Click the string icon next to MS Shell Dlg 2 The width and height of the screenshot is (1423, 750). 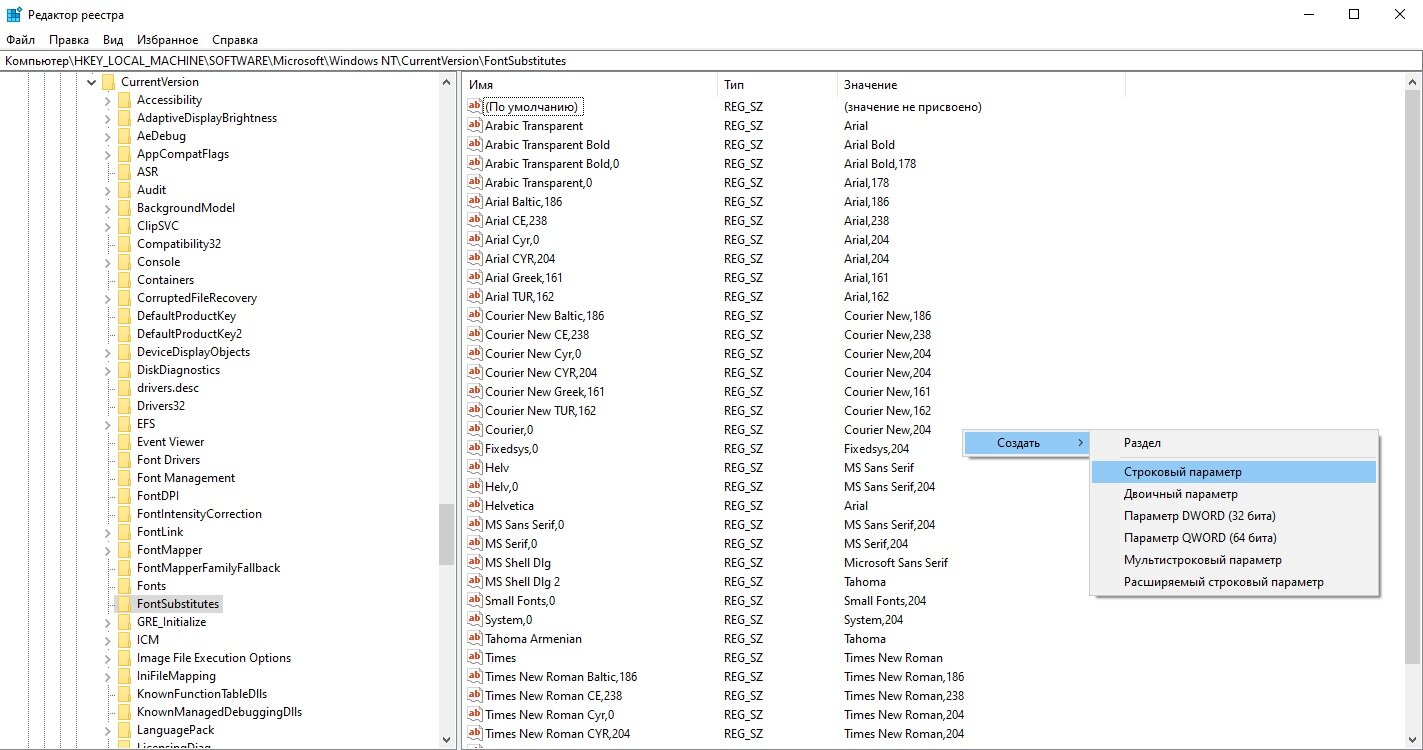[x=475, y=581]
